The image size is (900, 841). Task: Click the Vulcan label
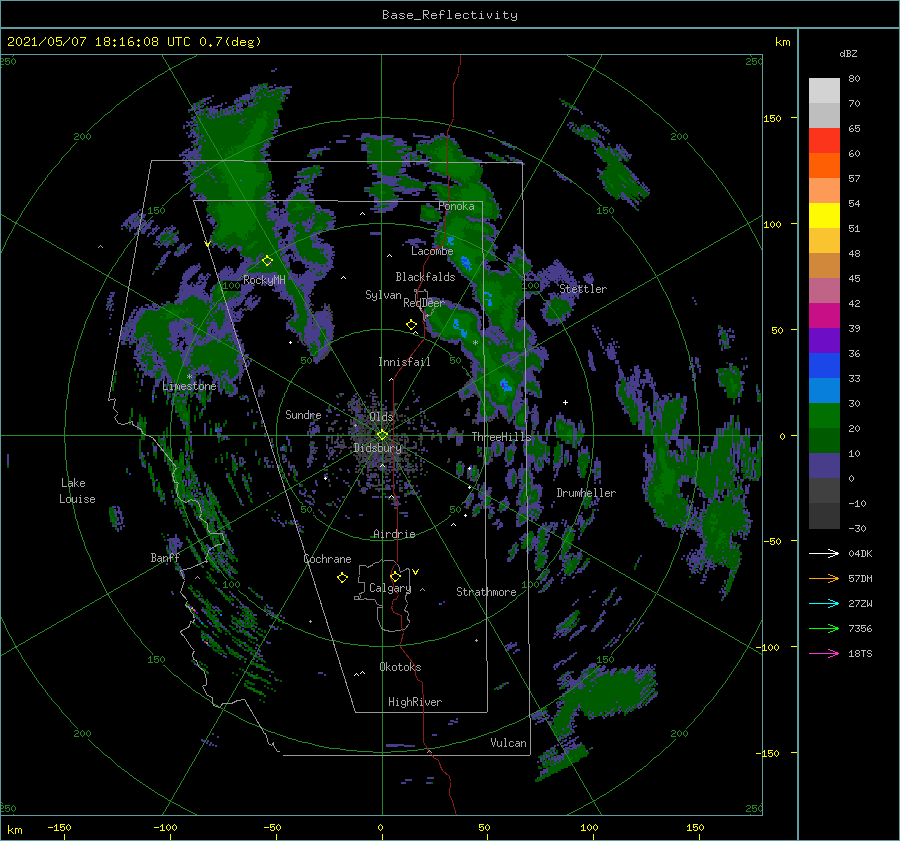(x=509, y=743)
